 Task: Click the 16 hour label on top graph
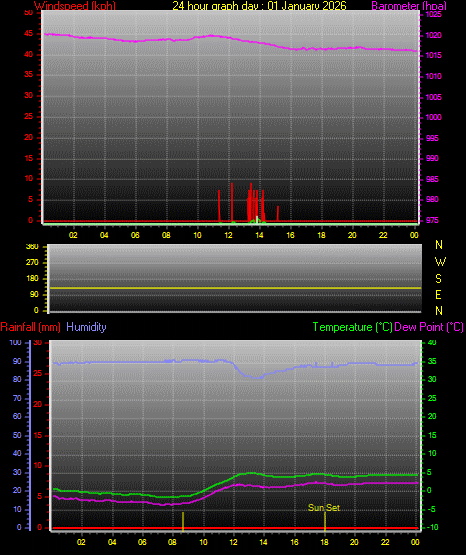click(290, 235)
